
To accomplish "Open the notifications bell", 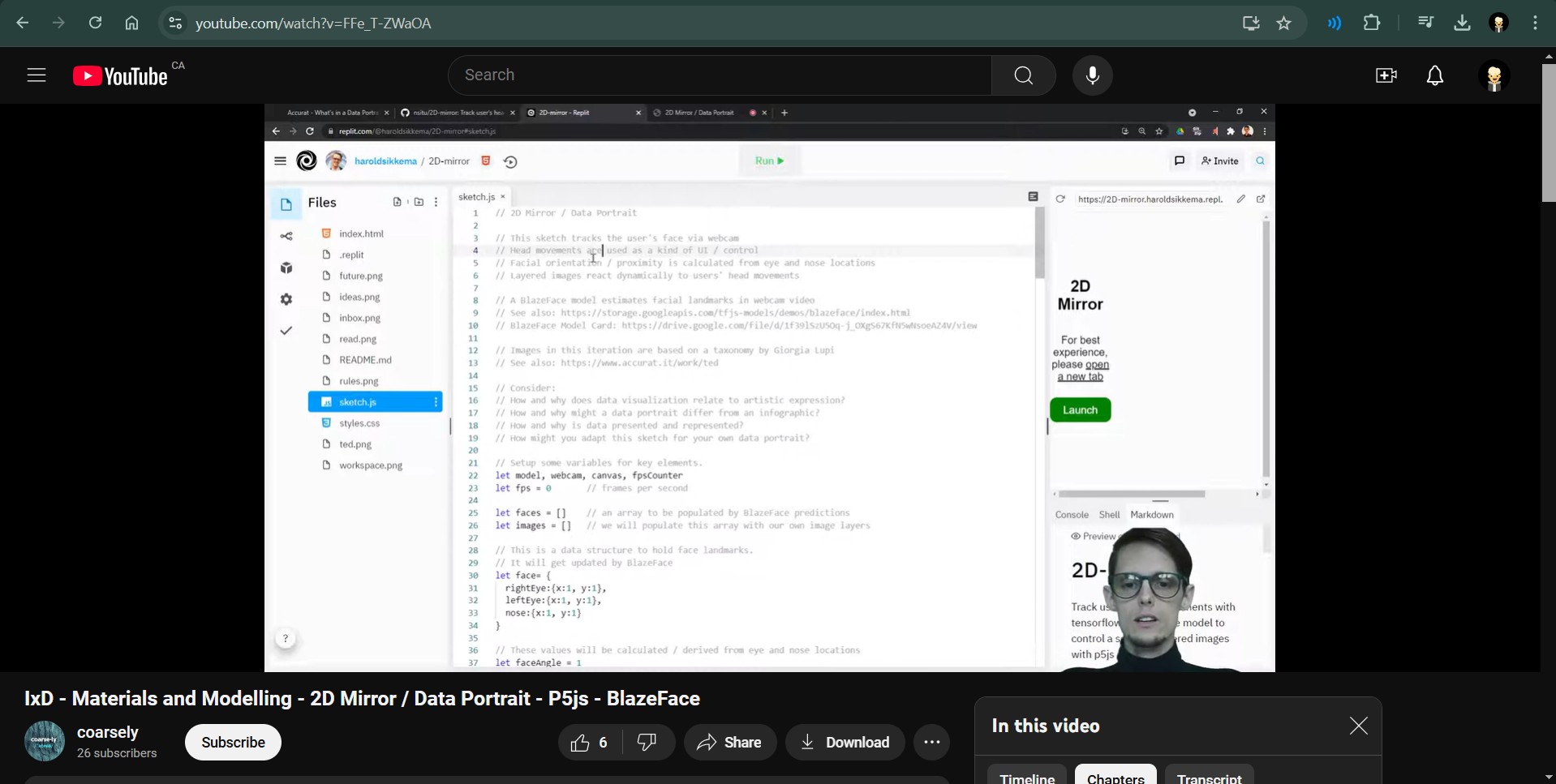I will point(1434,75).
